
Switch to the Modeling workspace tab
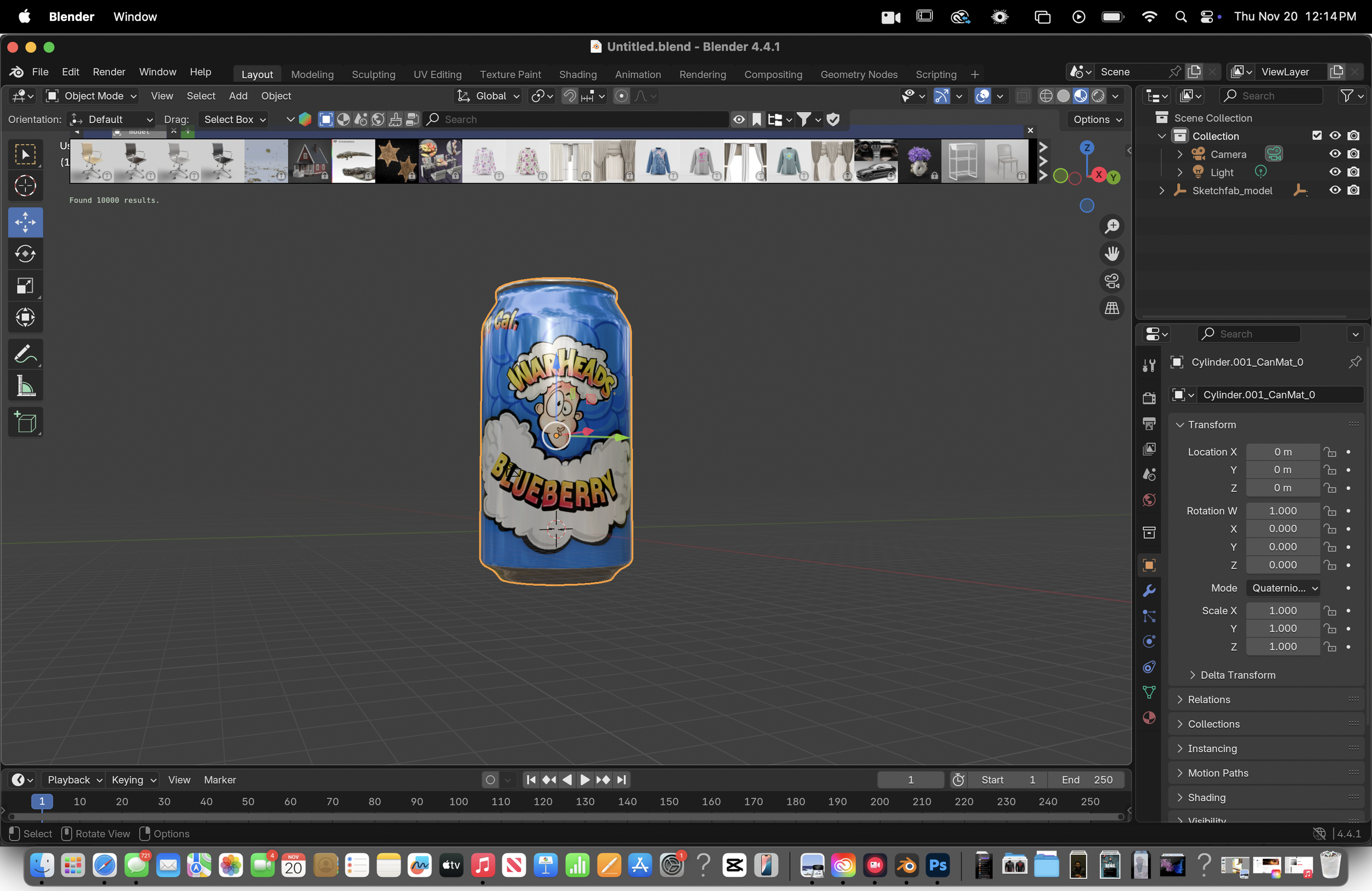pos(312,75)
